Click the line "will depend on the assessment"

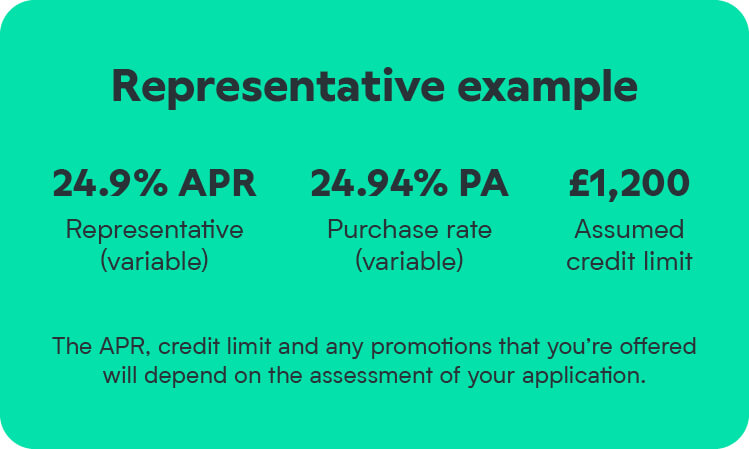tap(374, 377)
